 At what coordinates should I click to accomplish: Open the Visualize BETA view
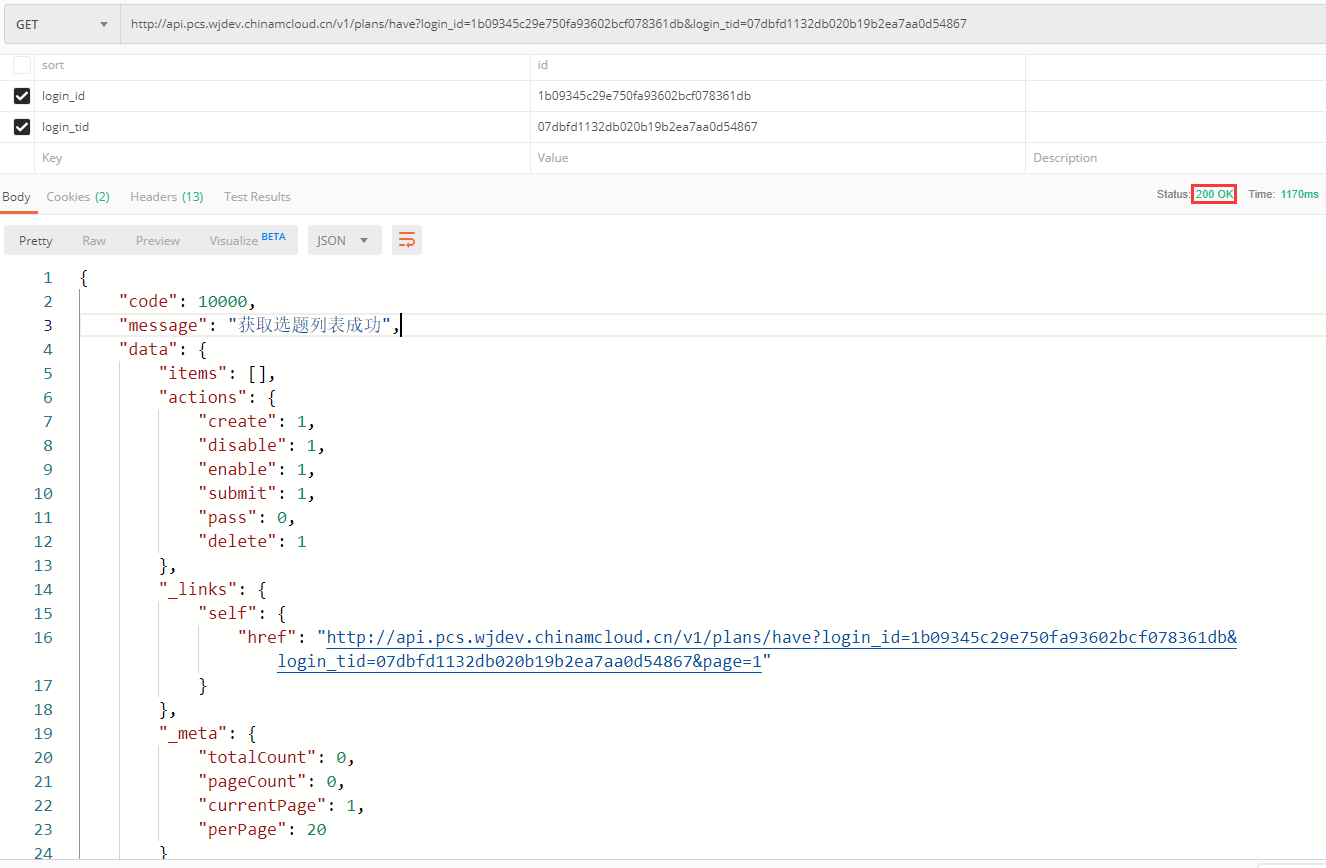coord(247,240)
